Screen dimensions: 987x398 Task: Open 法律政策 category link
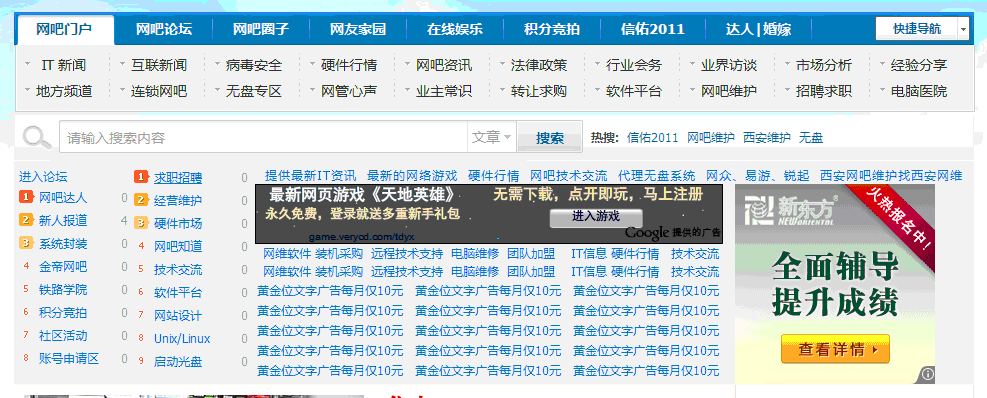tap(539, 65)
